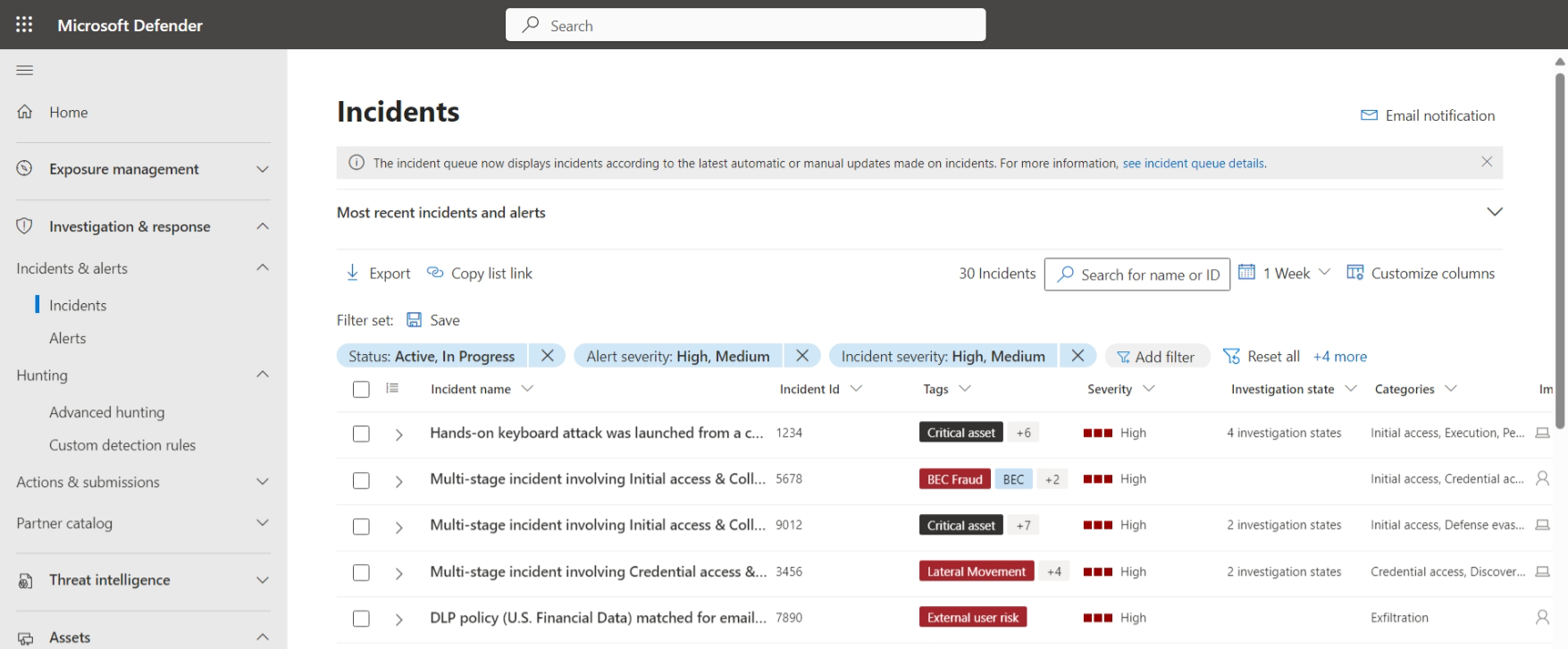
Task: Open the Customize columns icon
Action: (x=1355, y=273)
